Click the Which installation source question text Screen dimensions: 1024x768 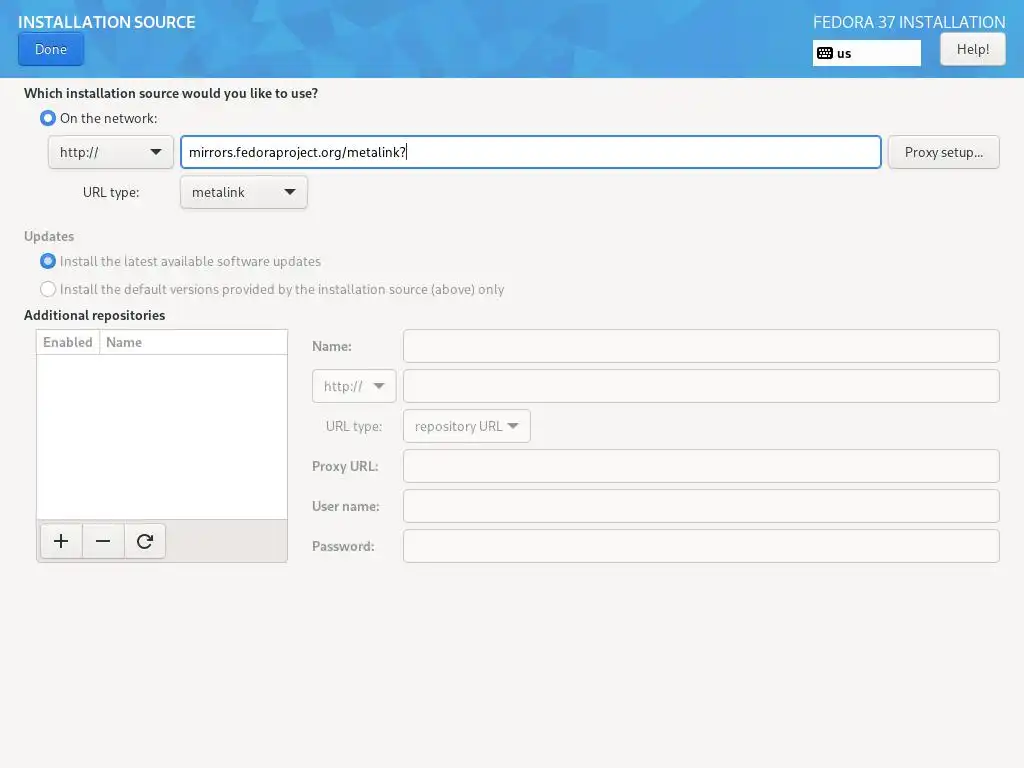171,93
